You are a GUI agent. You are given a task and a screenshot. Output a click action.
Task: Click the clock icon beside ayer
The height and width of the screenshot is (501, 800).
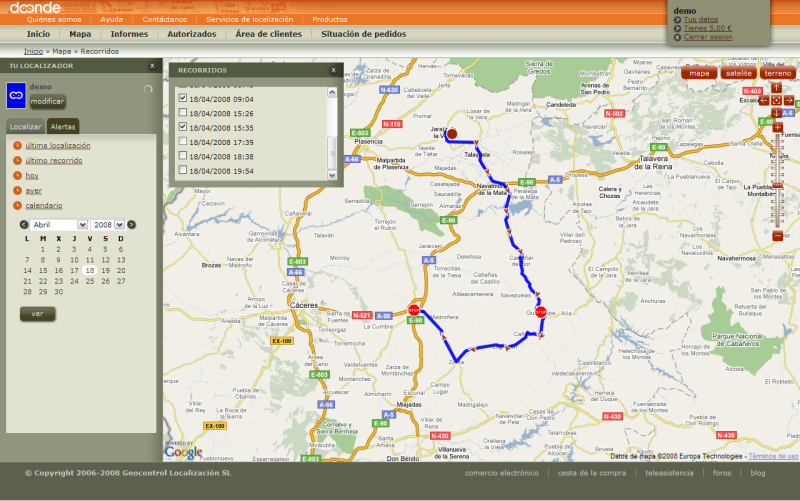coord(17,190)
